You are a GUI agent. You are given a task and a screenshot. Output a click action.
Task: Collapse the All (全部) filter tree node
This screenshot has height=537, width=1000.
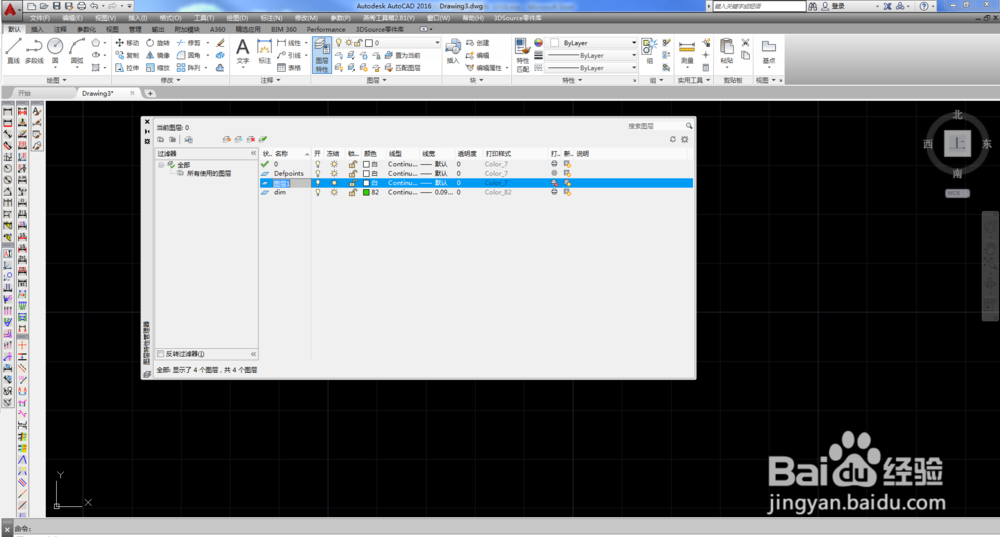(x=161, y=165)
